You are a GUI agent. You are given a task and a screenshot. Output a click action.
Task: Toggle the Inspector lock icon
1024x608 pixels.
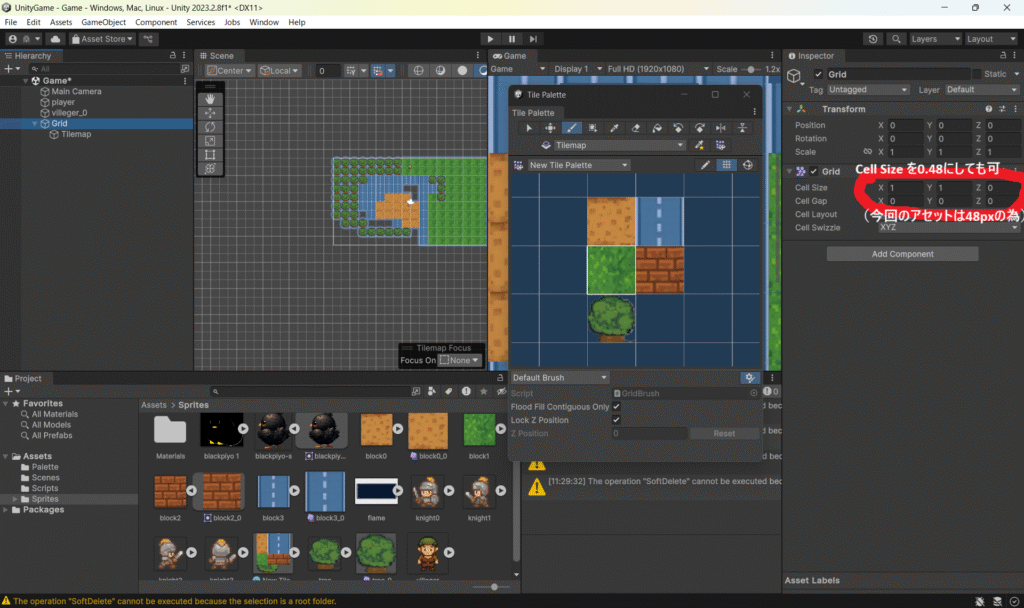pyautogui.click(x=1003, y=56)
